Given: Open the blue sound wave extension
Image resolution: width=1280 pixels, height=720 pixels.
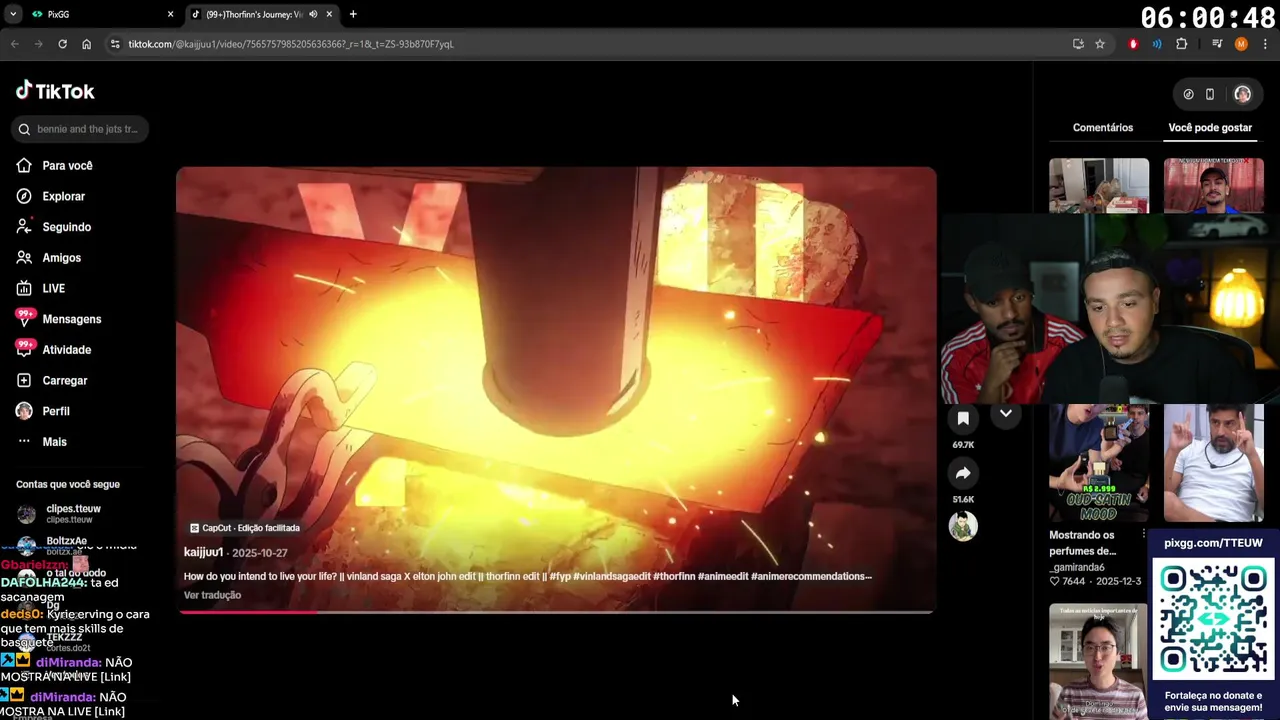Looking at the screenshot, I should coord(1157,44).
